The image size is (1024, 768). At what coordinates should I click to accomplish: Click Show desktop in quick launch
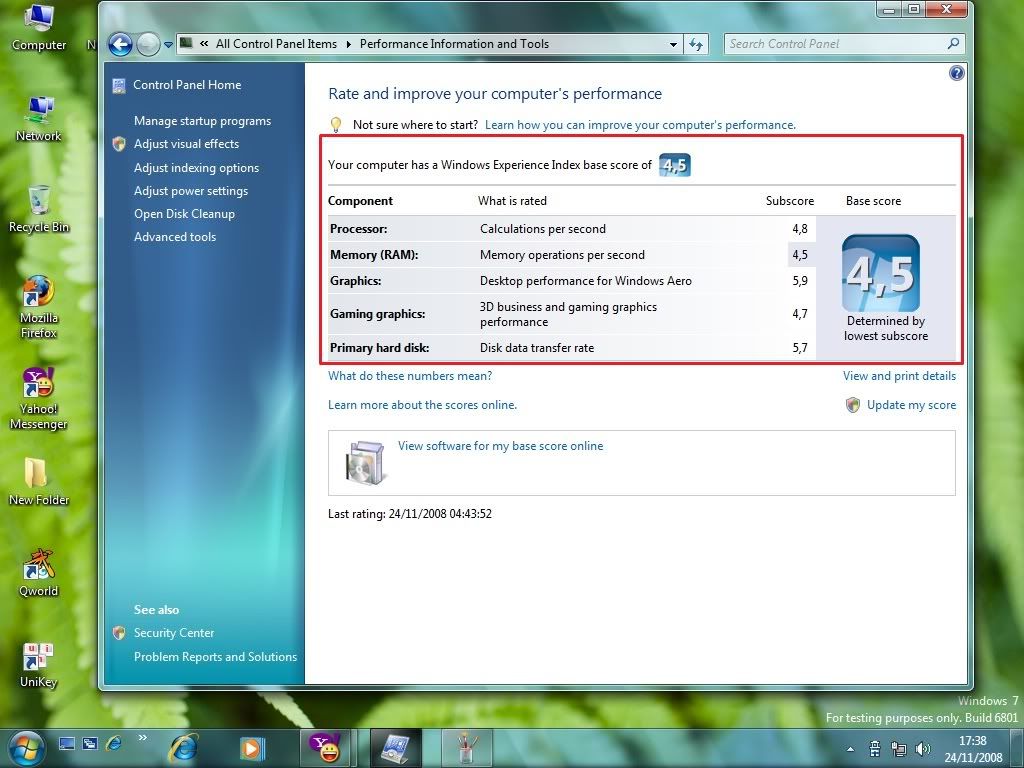(67, 743)
